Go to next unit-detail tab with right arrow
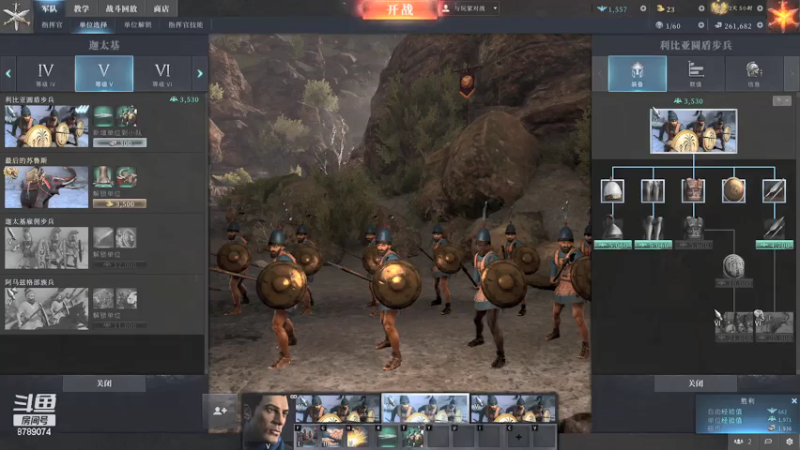The image size is (800, 450). click(791, 73)
